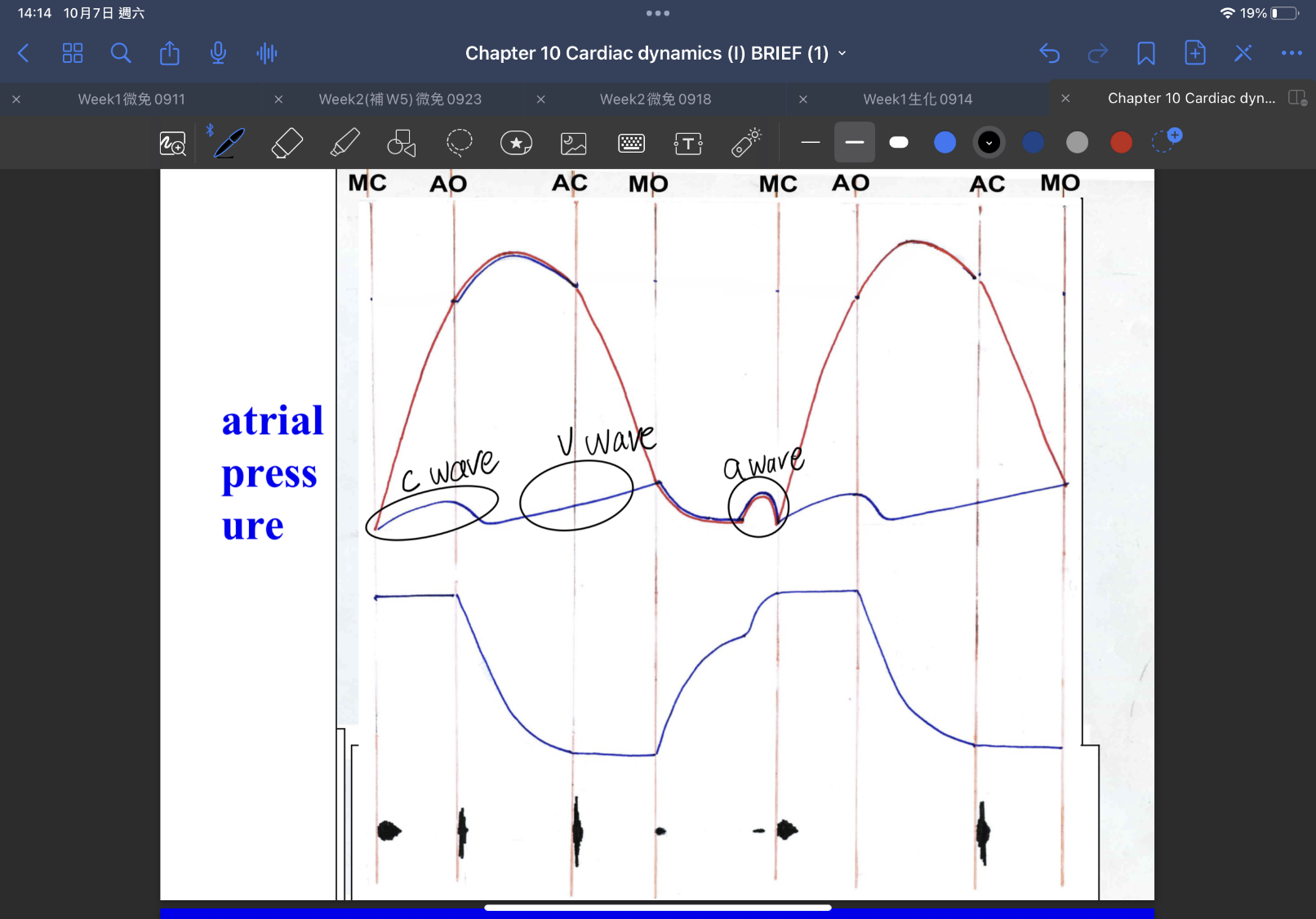Select the Eraser tool
1316x919 pixels.
[287, 144]
